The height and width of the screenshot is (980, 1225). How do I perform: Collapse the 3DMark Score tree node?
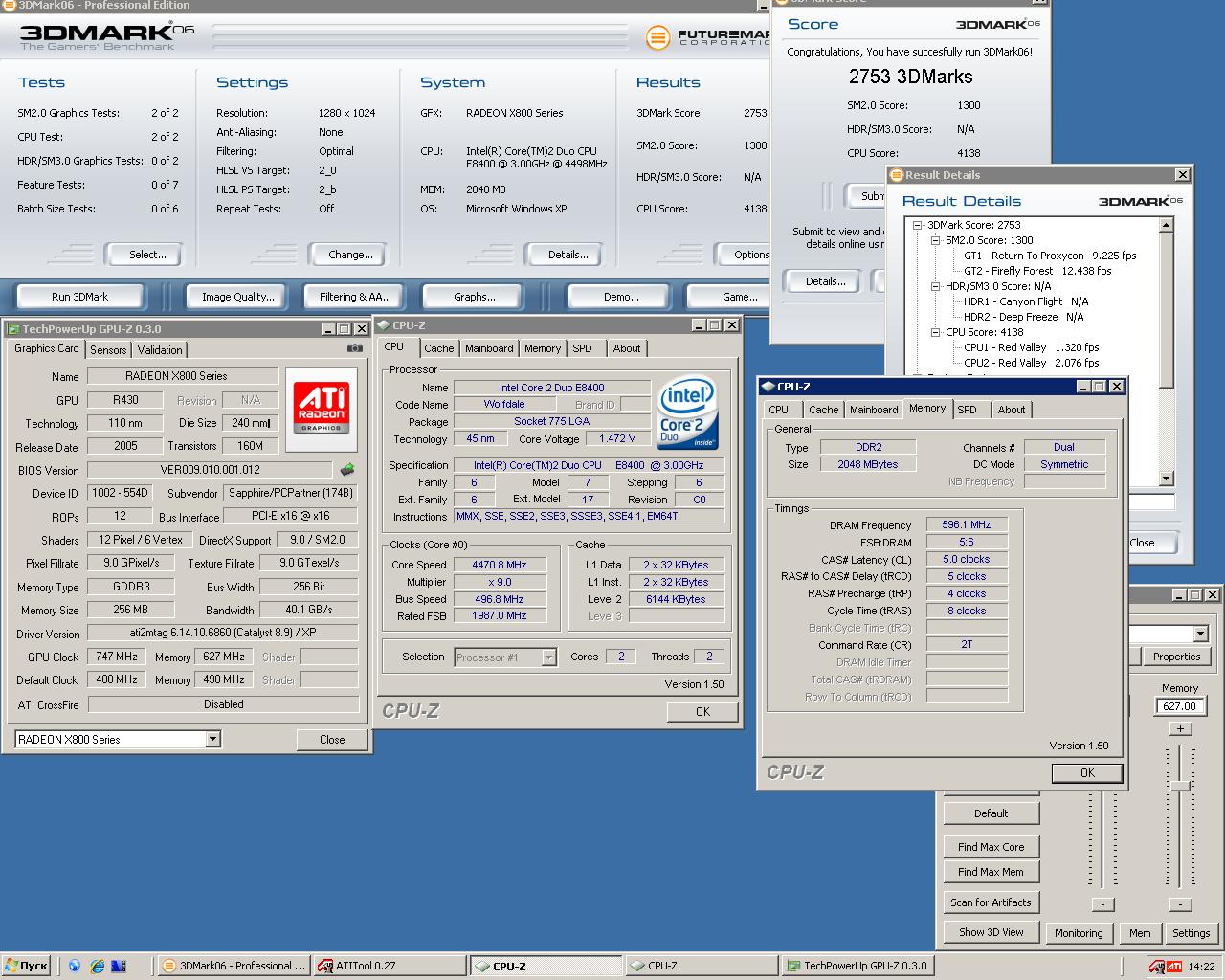[917, 225]
